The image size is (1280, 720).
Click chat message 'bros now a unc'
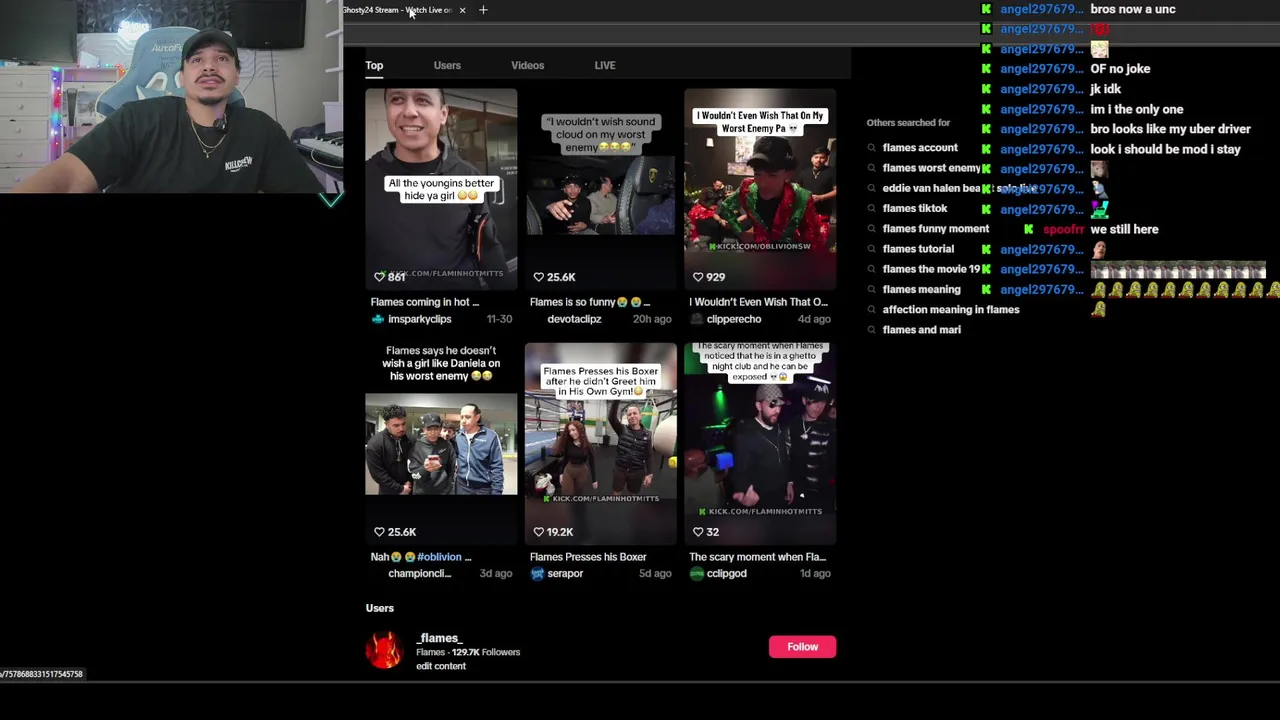click(x=1133, y=9)
